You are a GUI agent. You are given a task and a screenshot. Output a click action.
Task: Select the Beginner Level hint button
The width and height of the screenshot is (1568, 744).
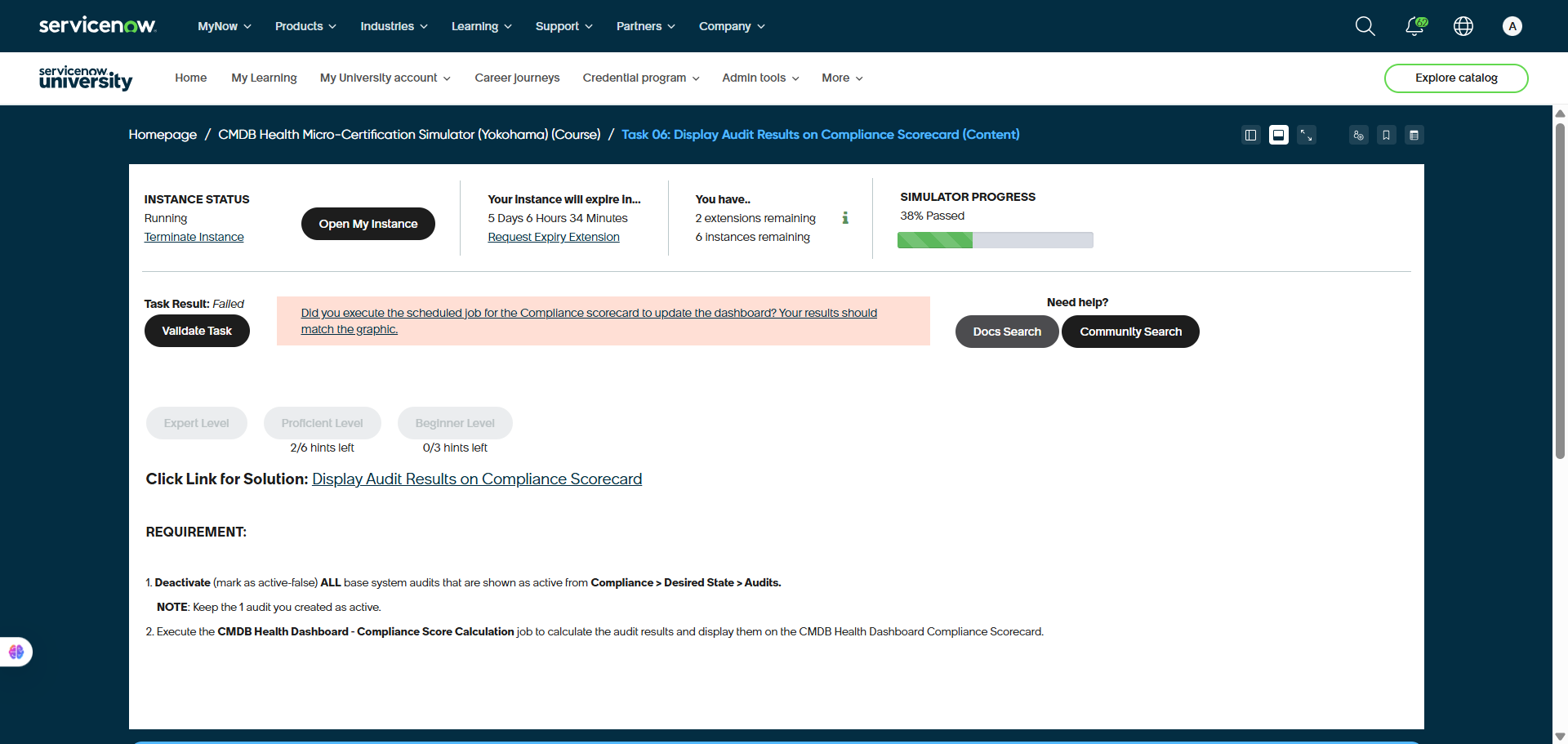coord(455,423)
